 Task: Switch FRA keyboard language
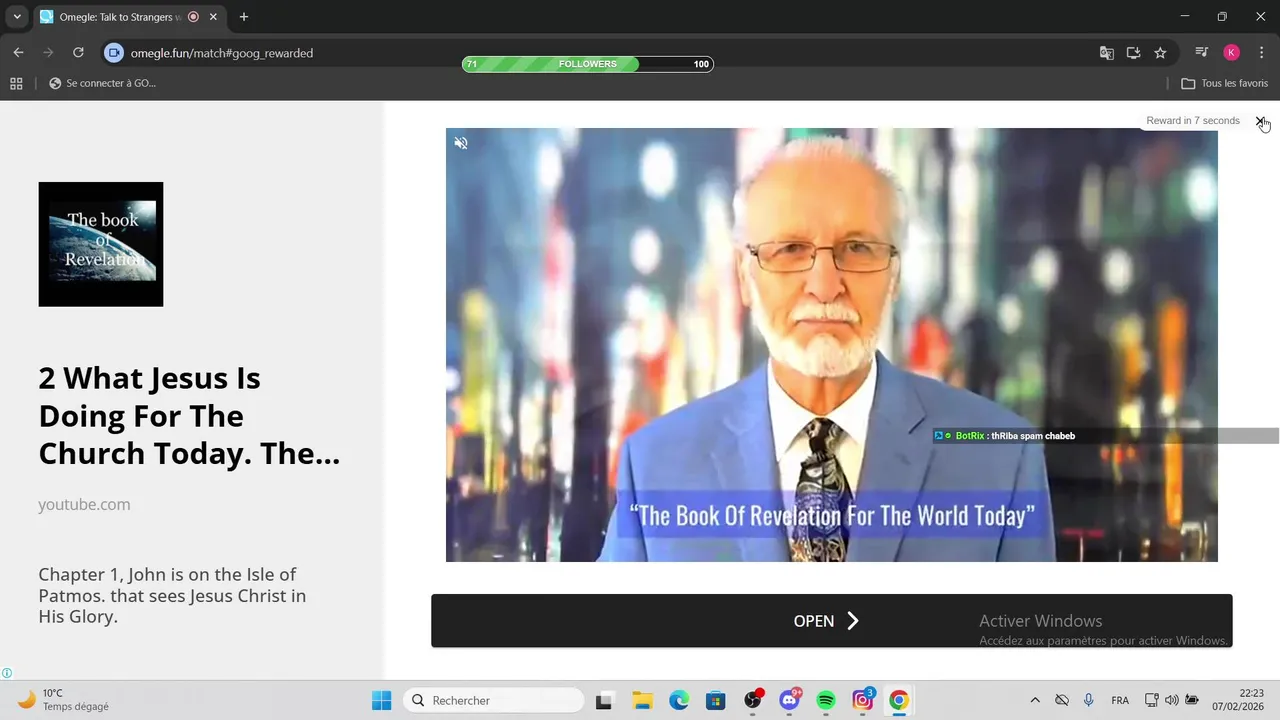1120,700
